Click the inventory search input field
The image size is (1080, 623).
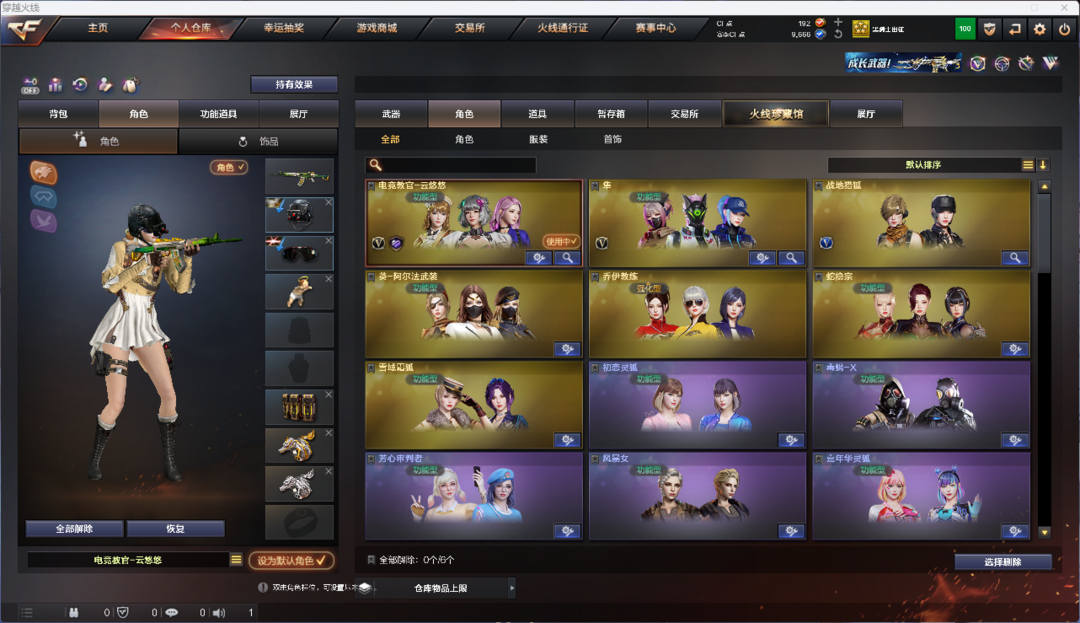pyautogui.click(x=451, y=165)
